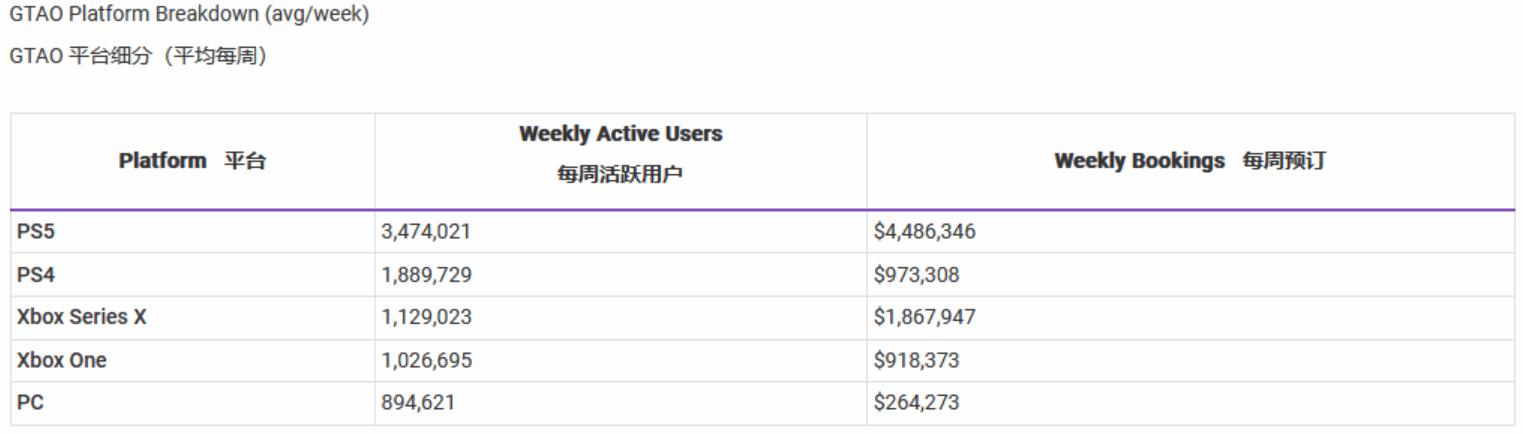1523x434 pixels.
Task: Select the Platform column header
Action: point(192,161)
